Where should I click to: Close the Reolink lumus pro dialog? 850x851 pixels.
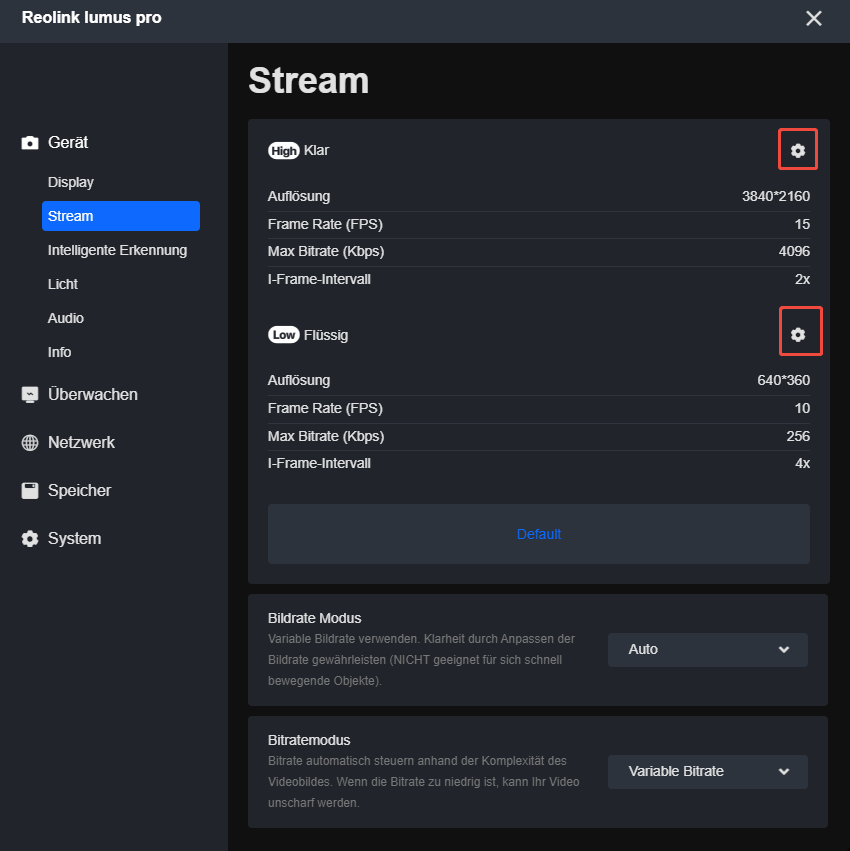pos(814,18)
